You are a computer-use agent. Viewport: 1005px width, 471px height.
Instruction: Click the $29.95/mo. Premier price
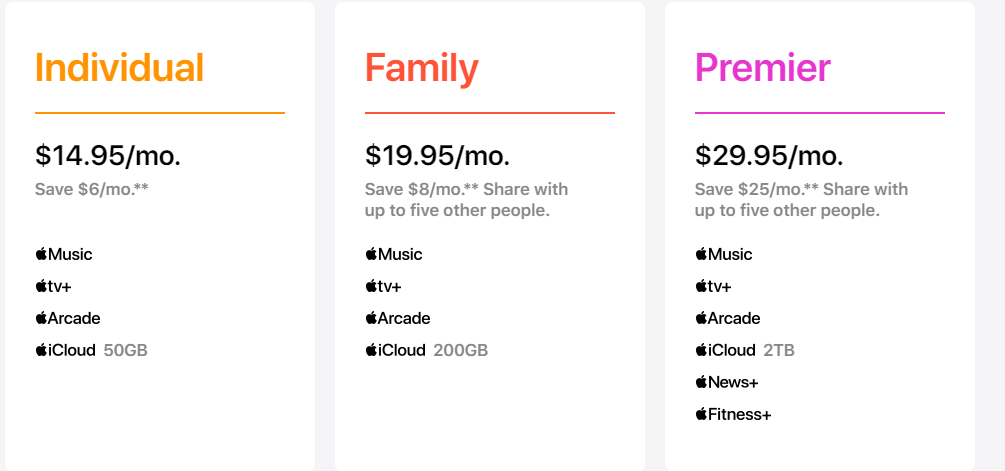coord(769,155)
